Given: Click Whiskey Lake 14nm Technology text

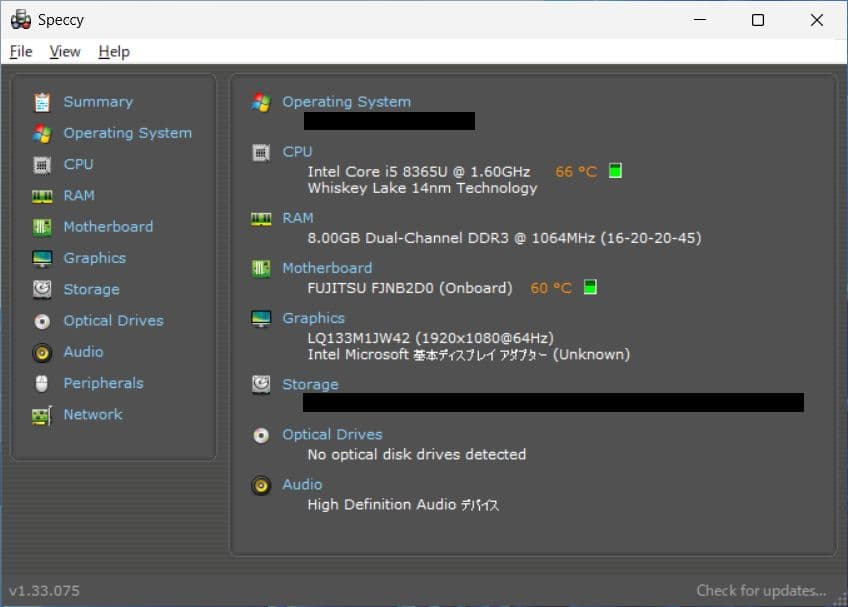Looking at the screenshot, I should [422, 188].
